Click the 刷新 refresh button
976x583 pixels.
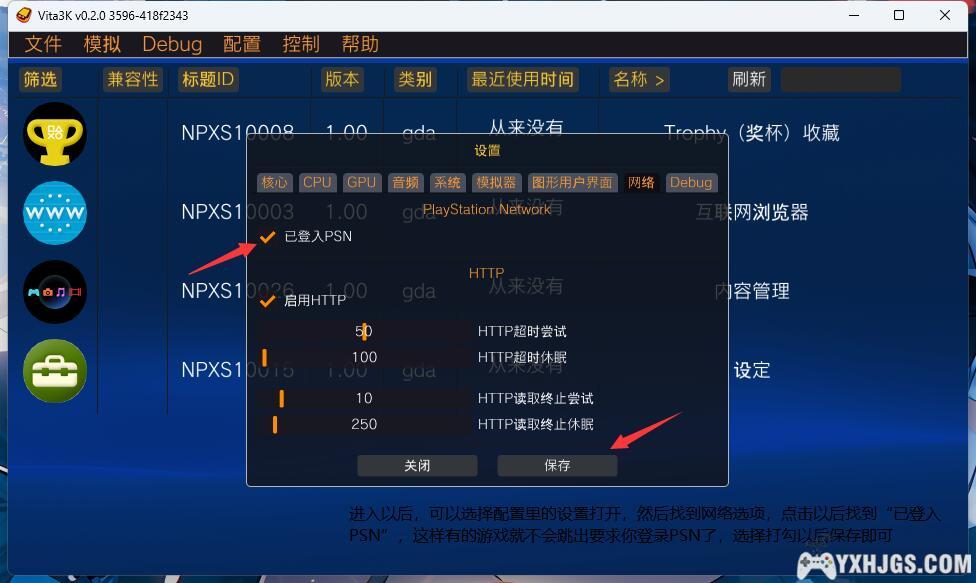(x=749, y=79)
